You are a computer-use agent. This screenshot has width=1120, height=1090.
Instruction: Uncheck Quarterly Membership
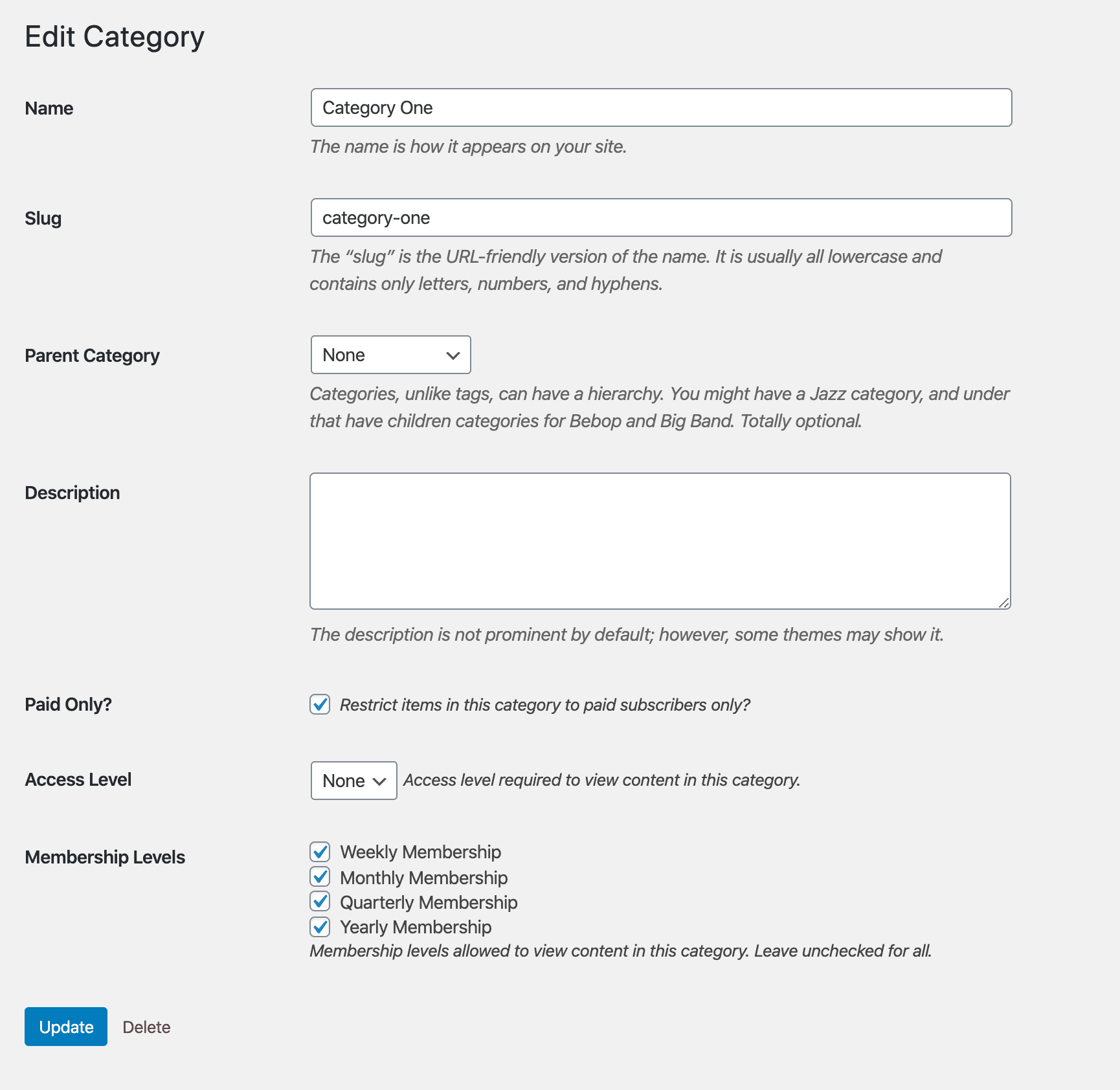point(320,902)
